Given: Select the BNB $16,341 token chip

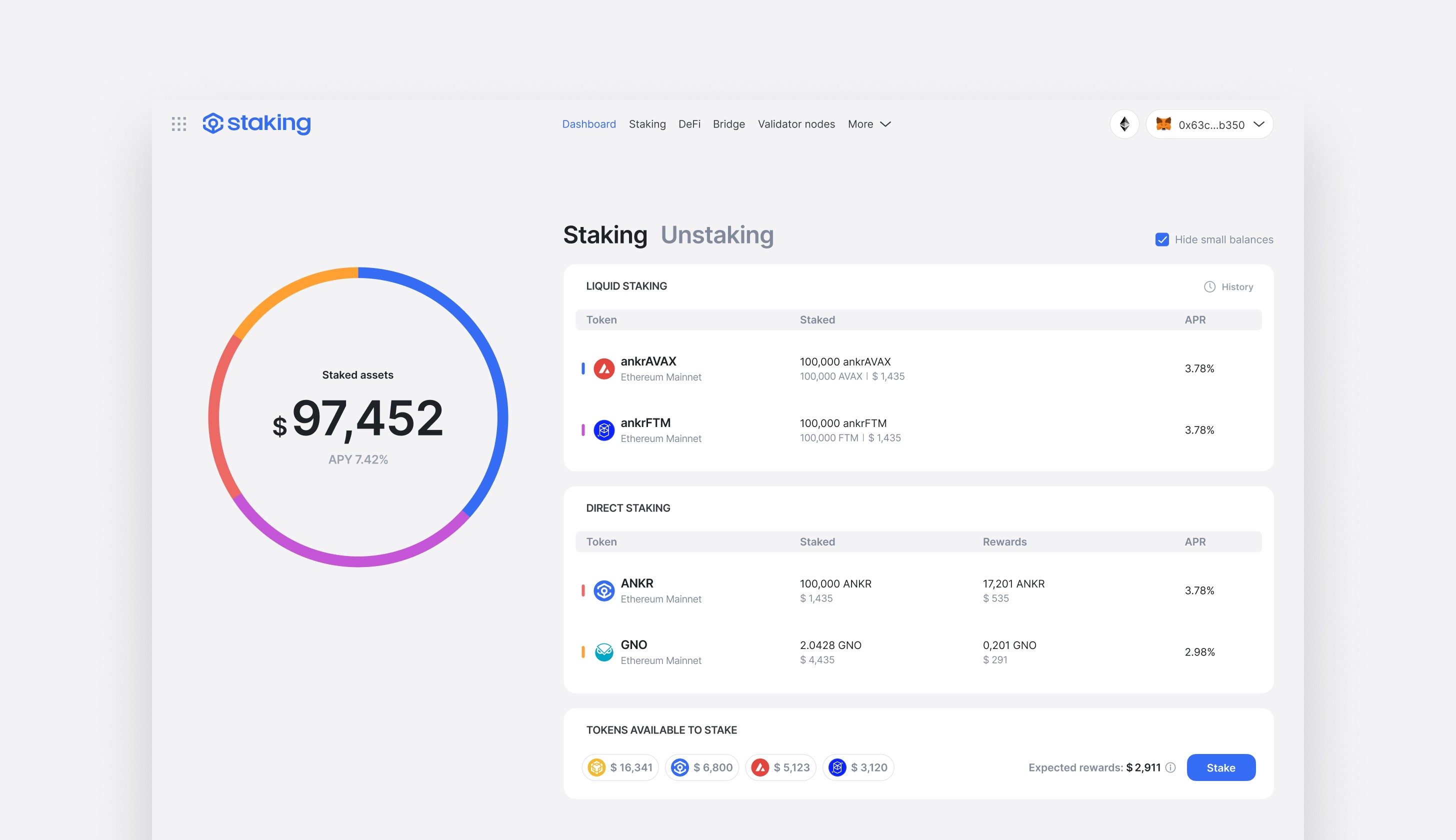Looking at the screenshot, I should click(x=620, y=768).
